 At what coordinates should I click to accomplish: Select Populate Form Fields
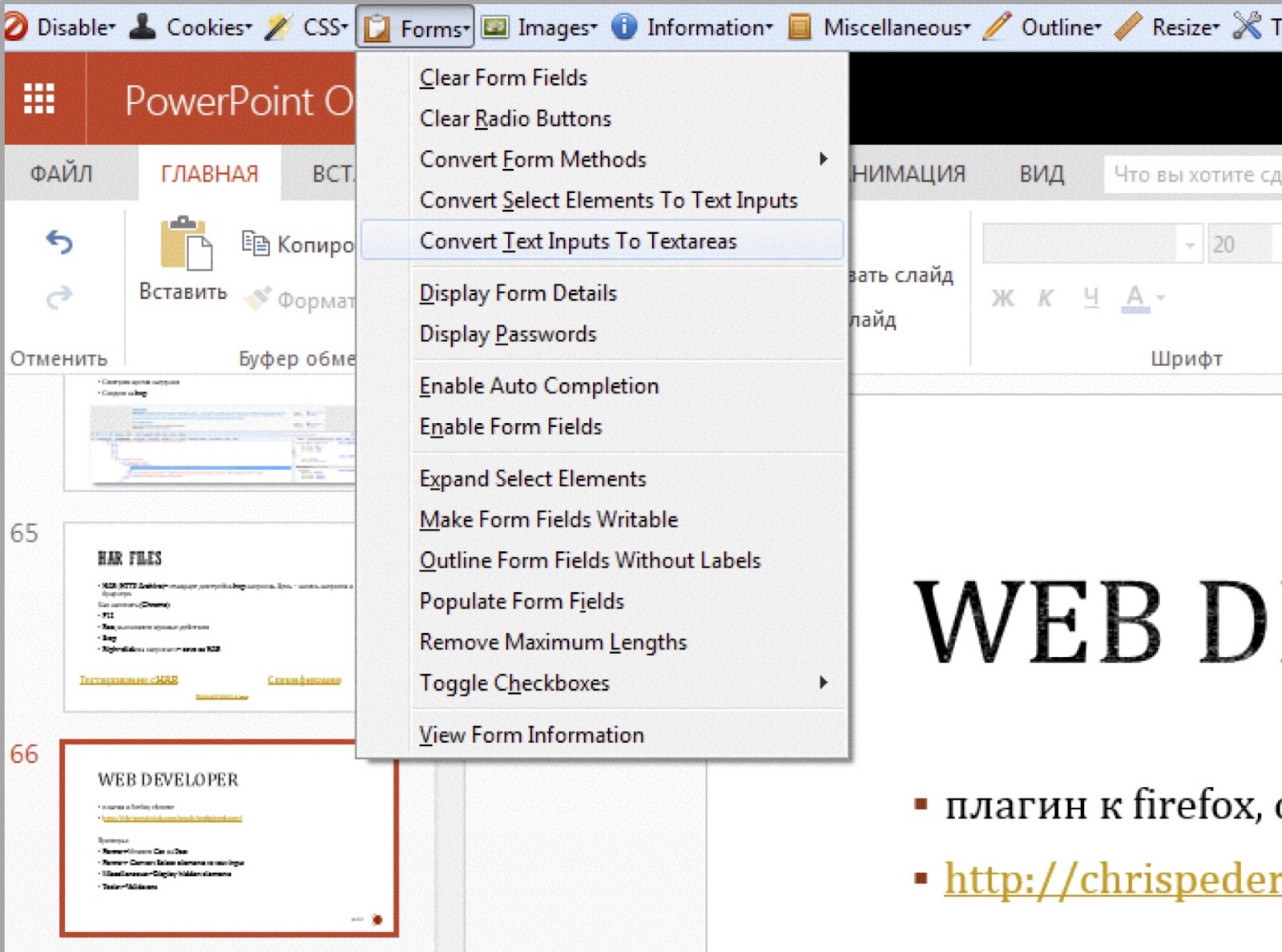[603, 602]
